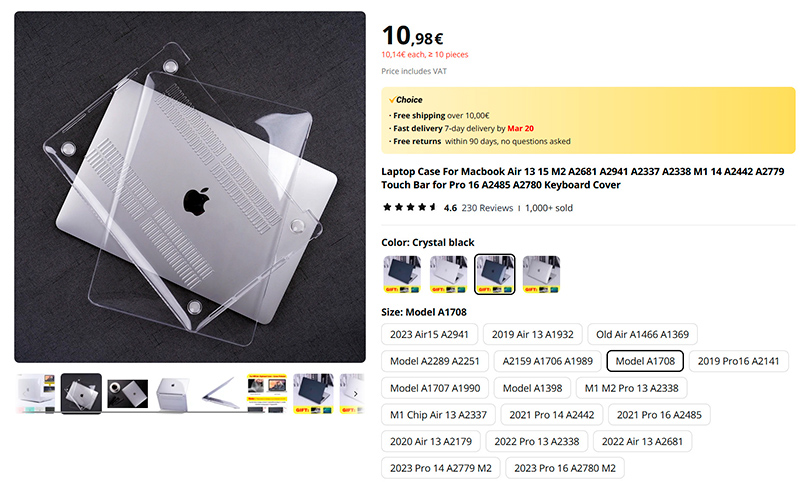Image resolution: width=800 pixels, height=482 pixels.
Task: Click the main product image
Action: [x=190, y=187]
